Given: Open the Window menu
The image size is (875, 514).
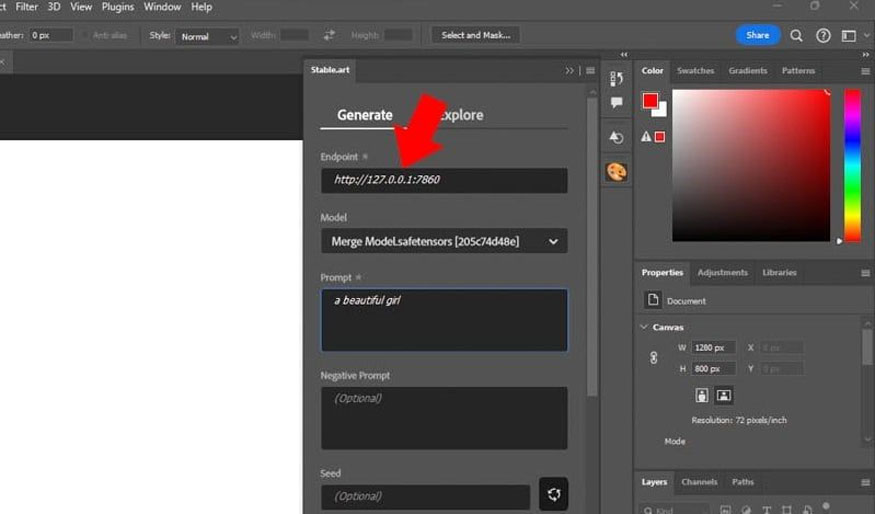Looking at the screenshot, I should tap(162, 7).
